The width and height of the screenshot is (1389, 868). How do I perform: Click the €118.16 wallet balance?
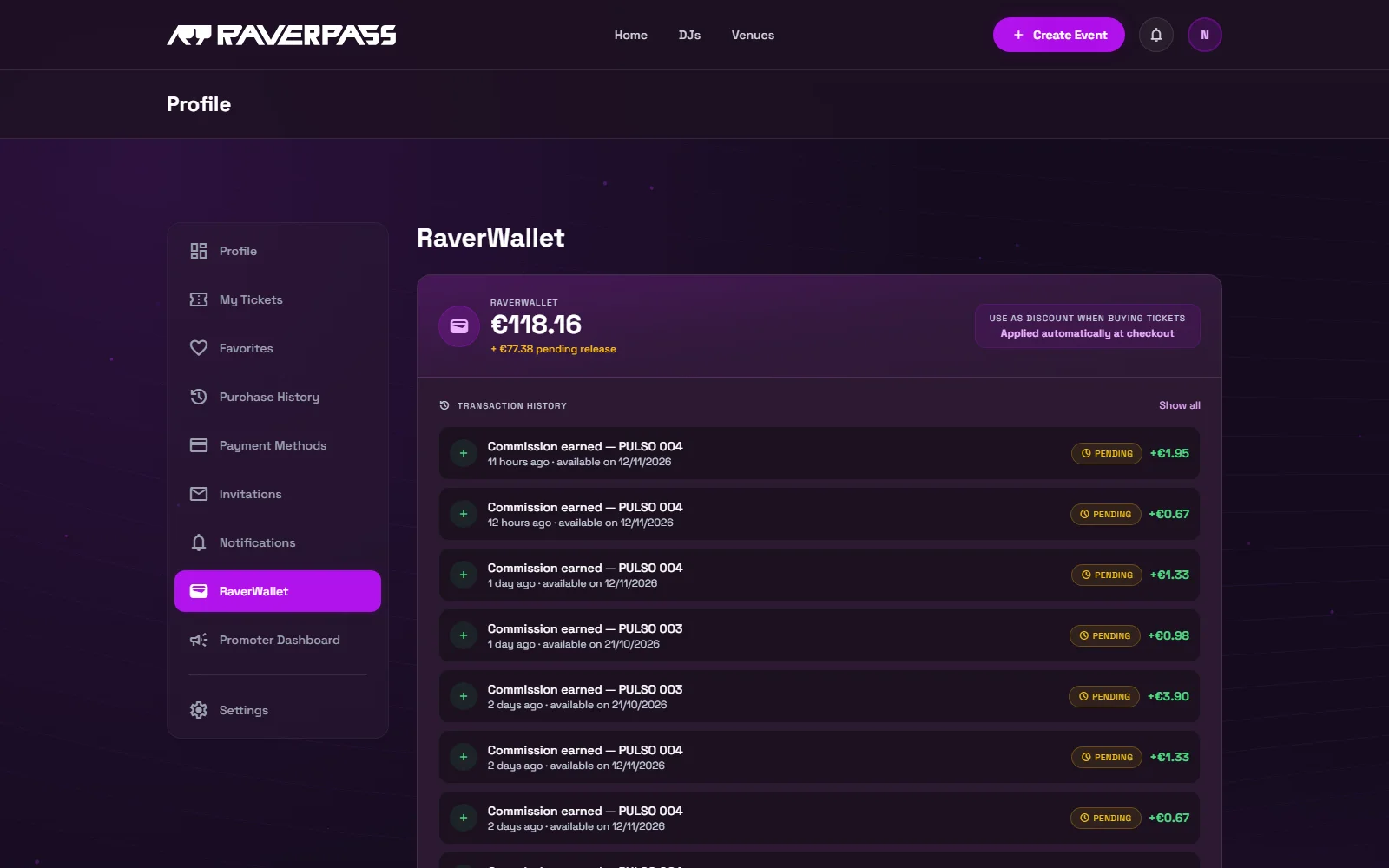point(536,325)
